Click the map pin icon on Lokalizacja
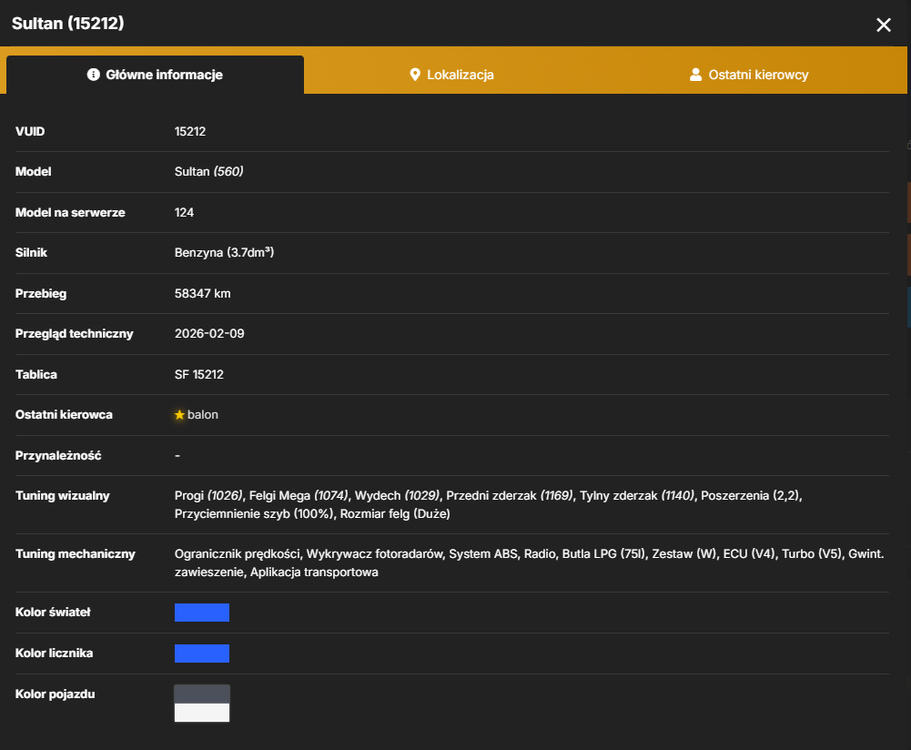The image size is (911, 750). point(415,74)
